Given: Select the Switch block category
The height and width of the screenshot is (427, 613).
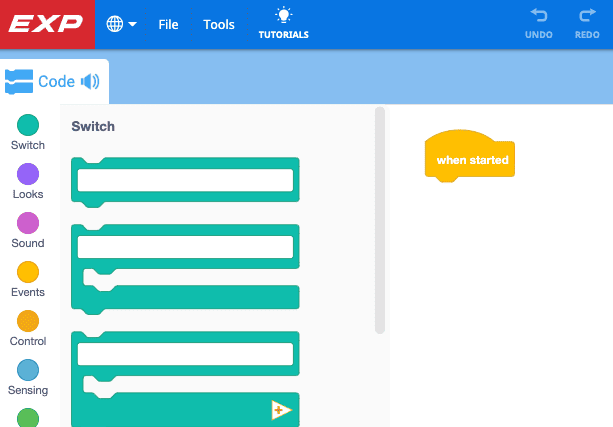Looking at the screenshot, I should coord(28,131).
